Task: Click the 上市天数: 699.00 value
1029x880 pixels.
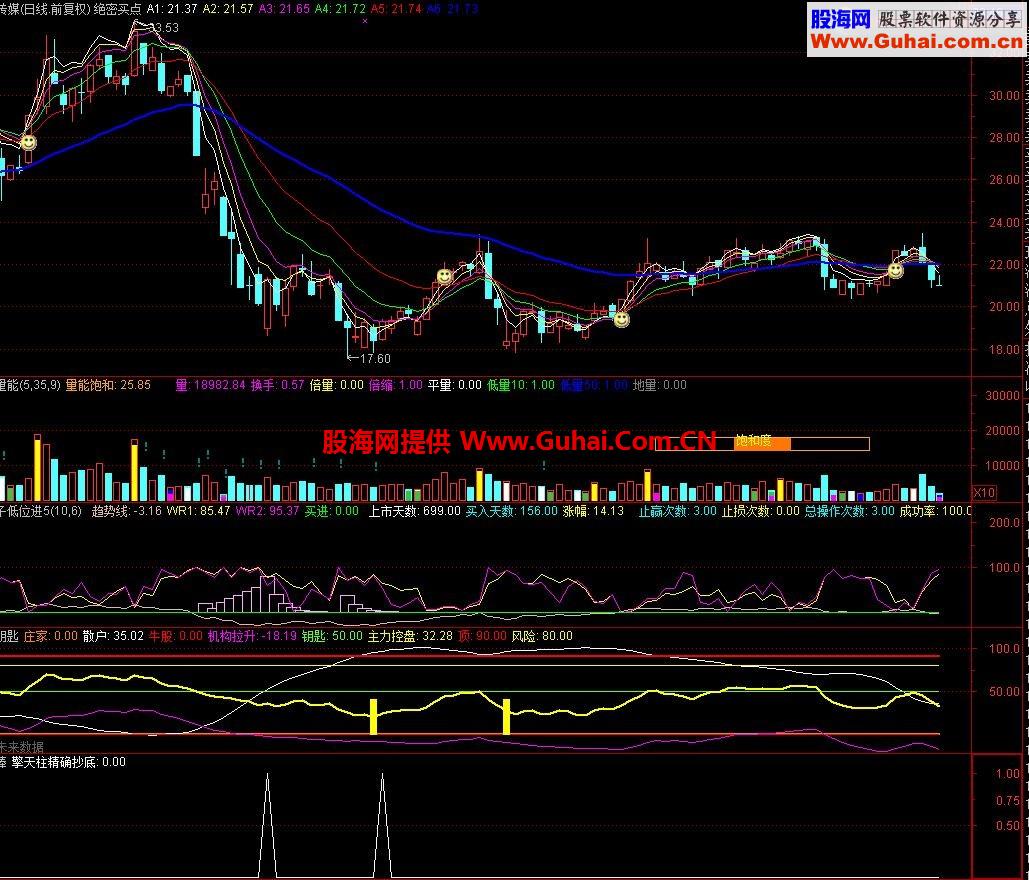Action: [414, 511]
